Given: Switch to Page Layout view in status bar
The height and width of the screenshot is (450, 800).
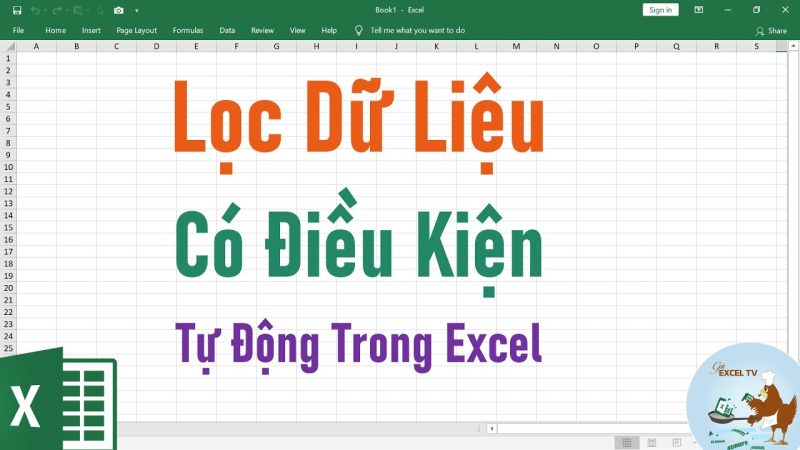Looking at the screenshot, I should [652, 442].
